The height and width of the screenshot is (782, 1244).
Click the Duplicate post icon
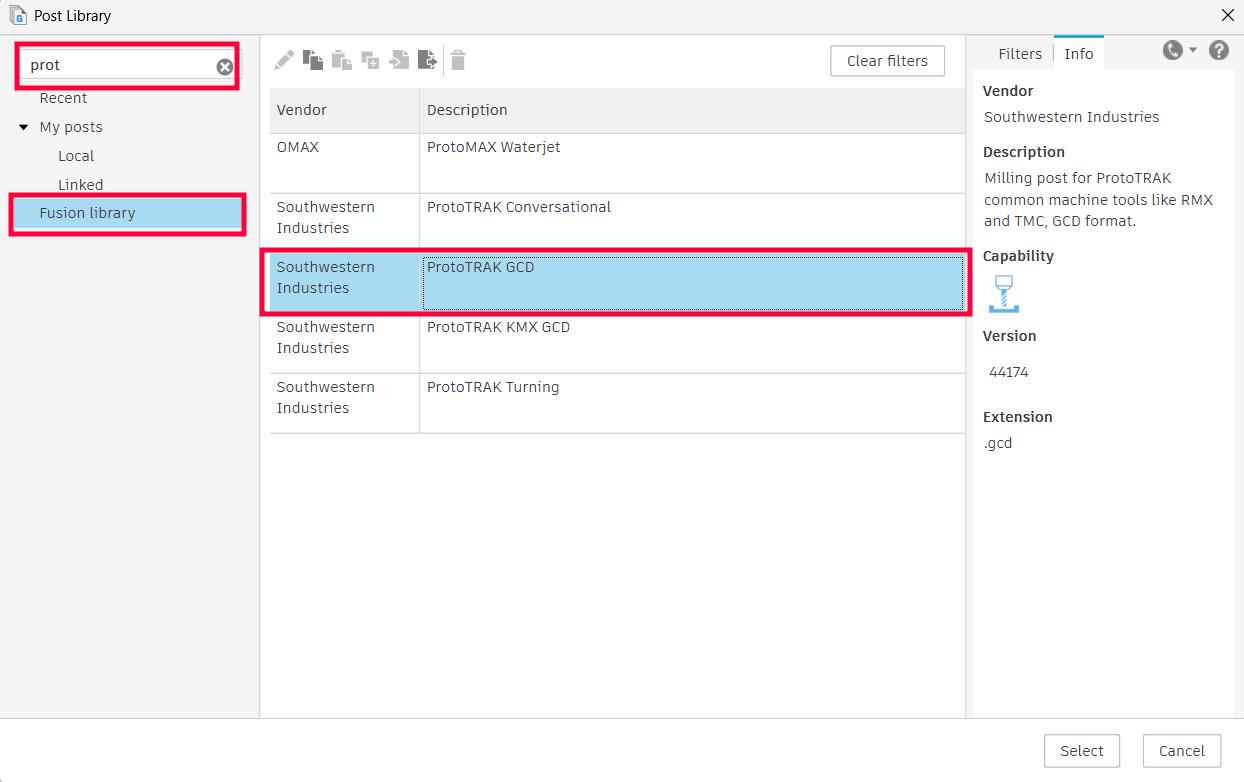pos(370,60)
